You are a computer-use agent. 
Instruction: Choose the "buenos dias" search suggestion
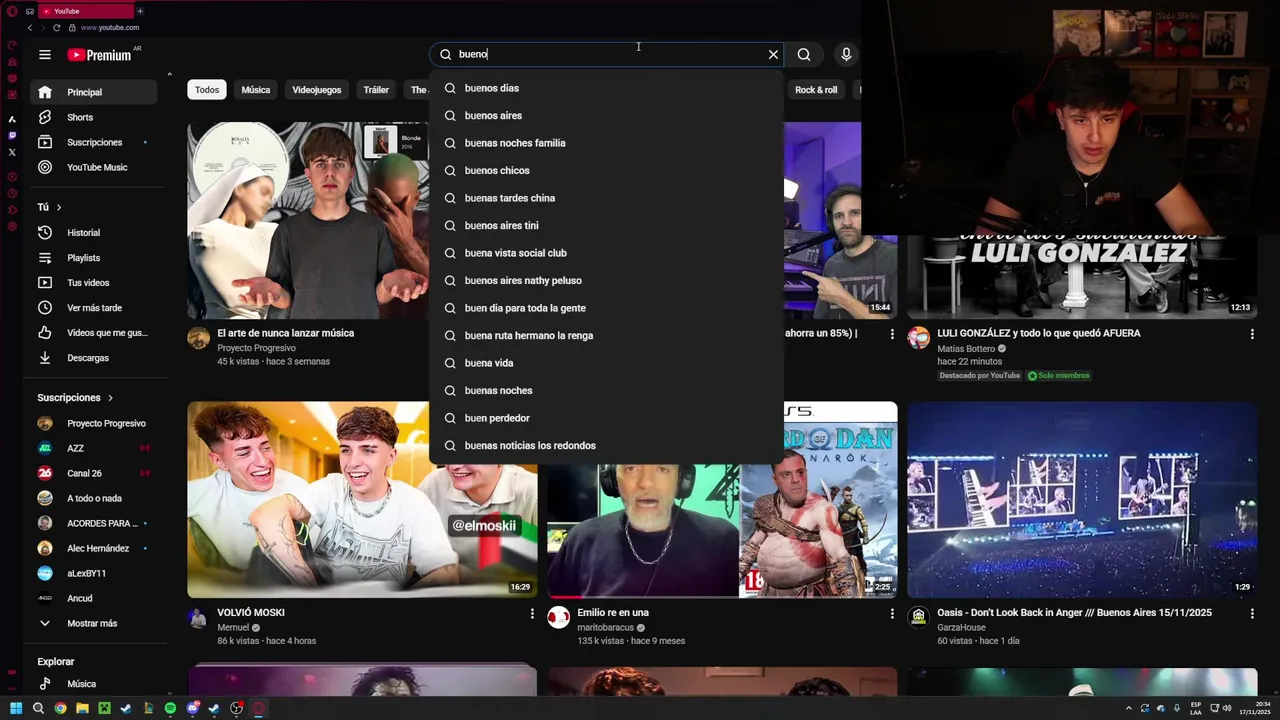pos(606,88)
